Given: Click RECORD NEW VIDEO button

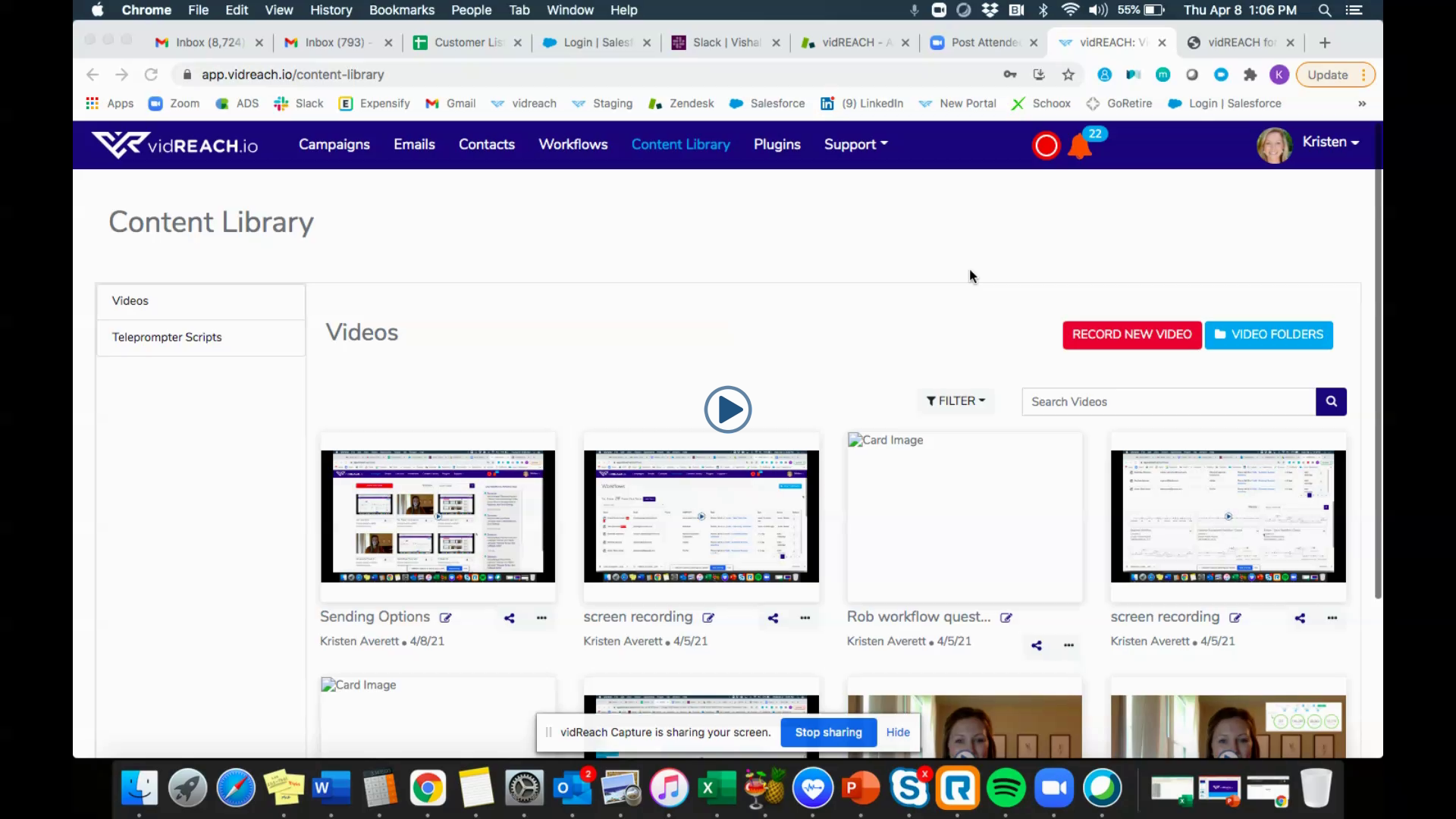Looking at the screenshot, I should click(x=1131, y=334).
